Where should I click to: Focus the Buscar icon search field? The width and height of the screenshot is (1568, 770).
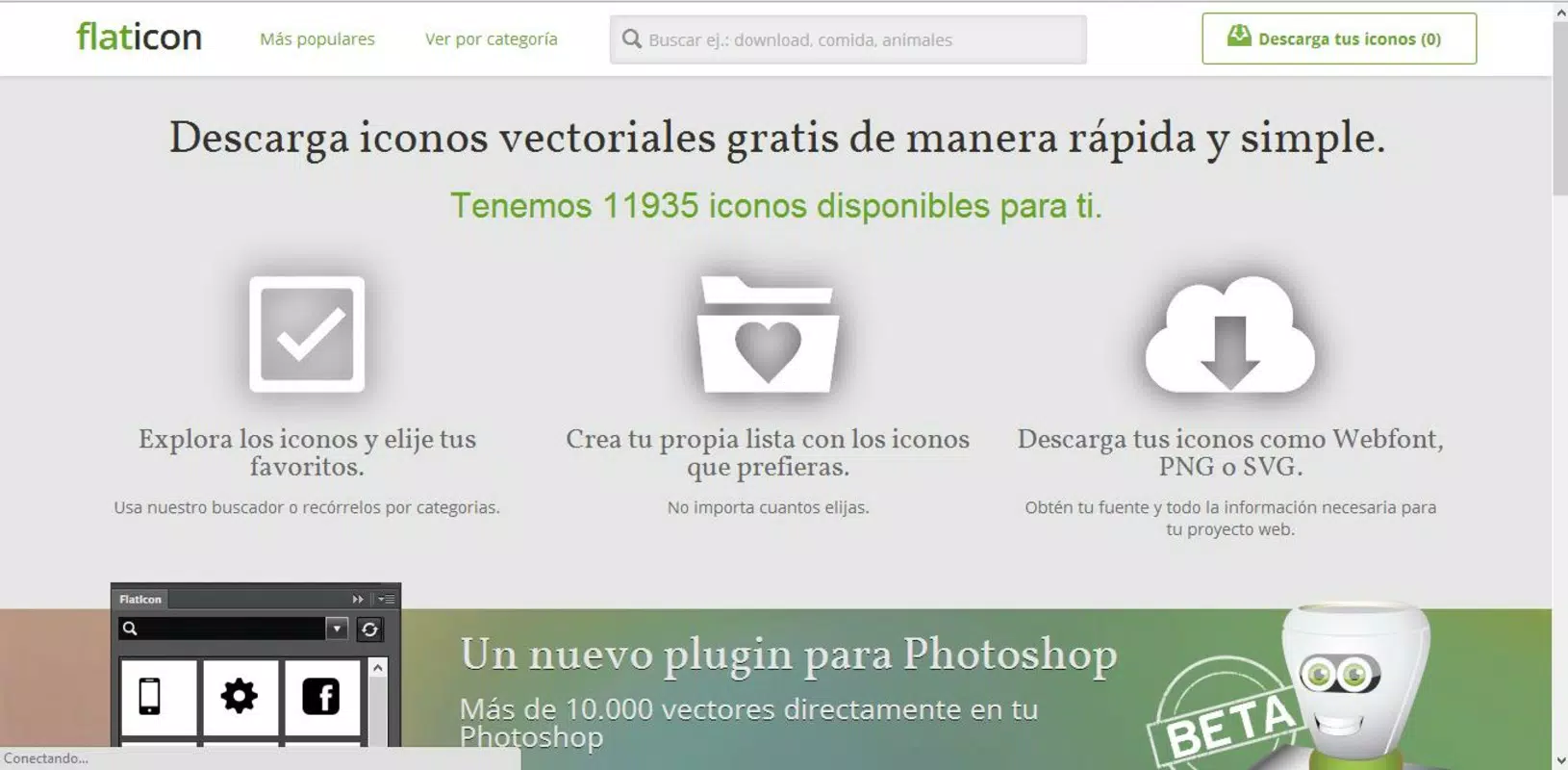(848, 39)
